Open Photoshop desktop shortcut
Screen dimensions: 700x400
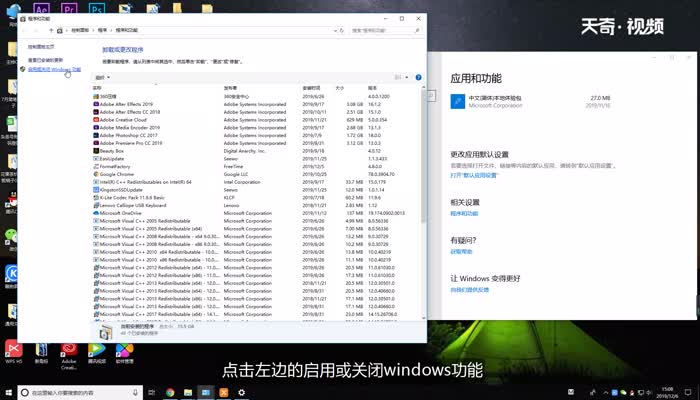[x=97, y=8]
